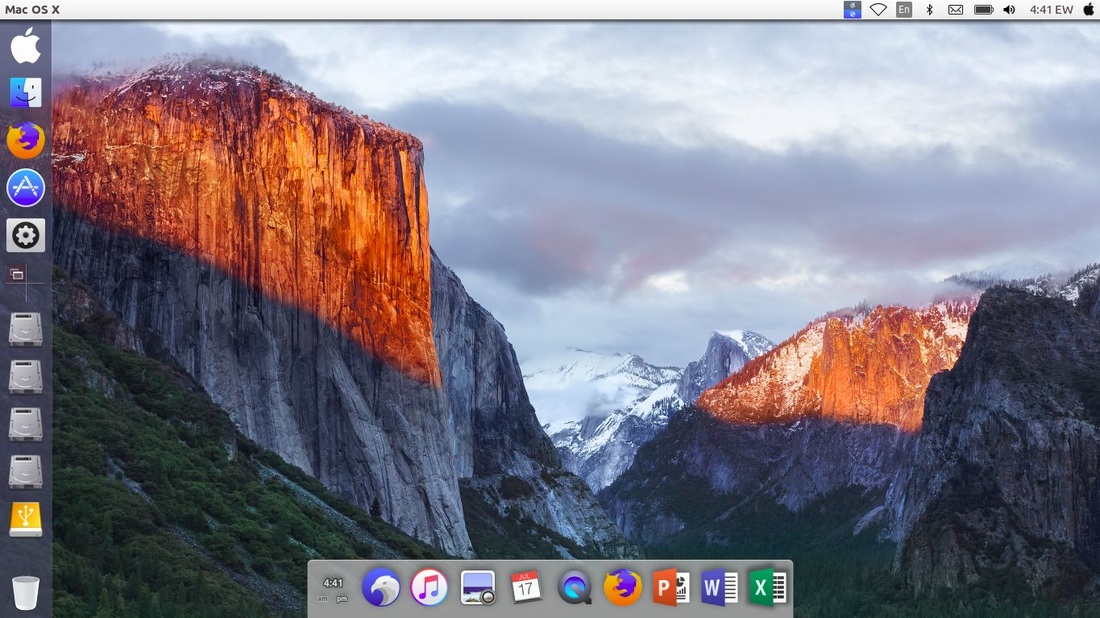Toggle the Bluetooth indicator in menu bar

coord(928,9)
